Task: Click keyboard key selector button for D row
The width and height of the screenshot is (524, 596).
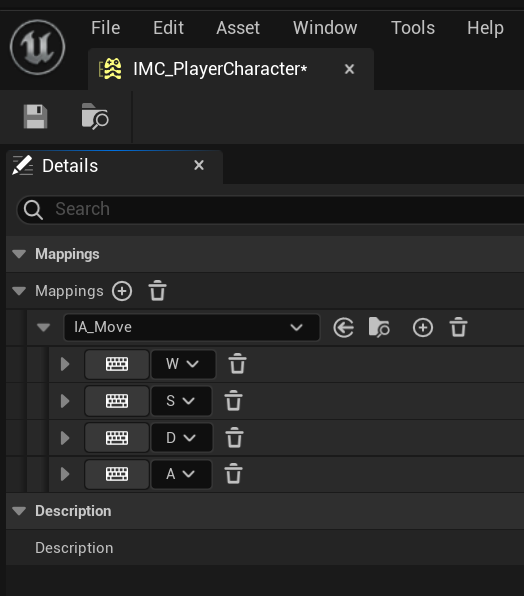Action: (117, 438)
